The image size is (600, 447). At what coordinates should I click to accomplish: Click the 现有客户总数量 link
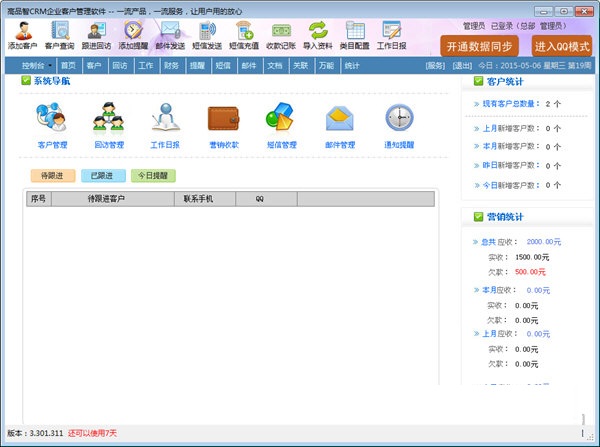510,104
